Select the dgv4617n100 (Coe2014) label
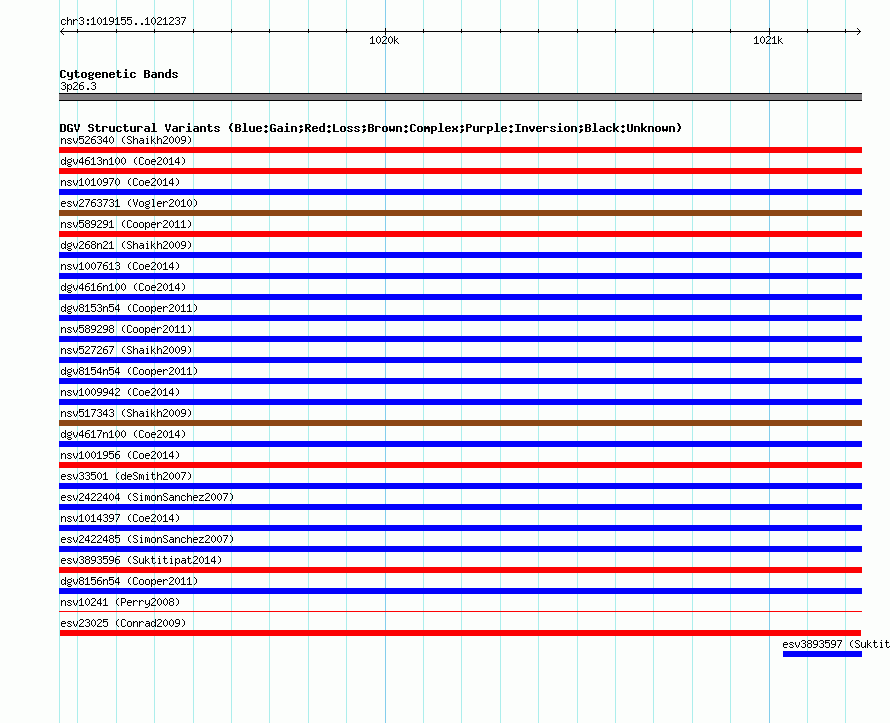Screen dimensions: 890x723 123,434
